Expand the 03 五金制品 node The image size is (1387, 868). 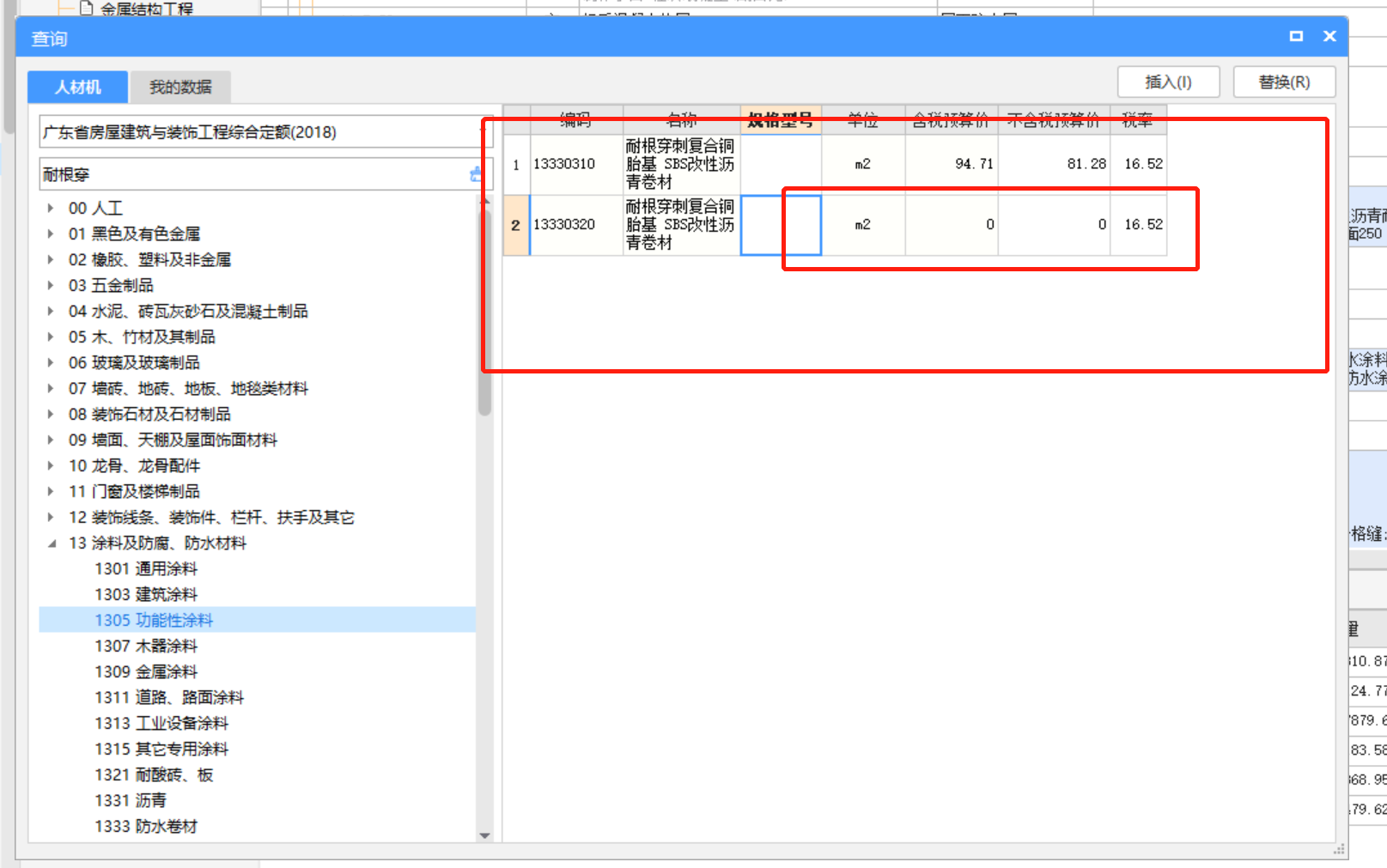pos(51,285)
